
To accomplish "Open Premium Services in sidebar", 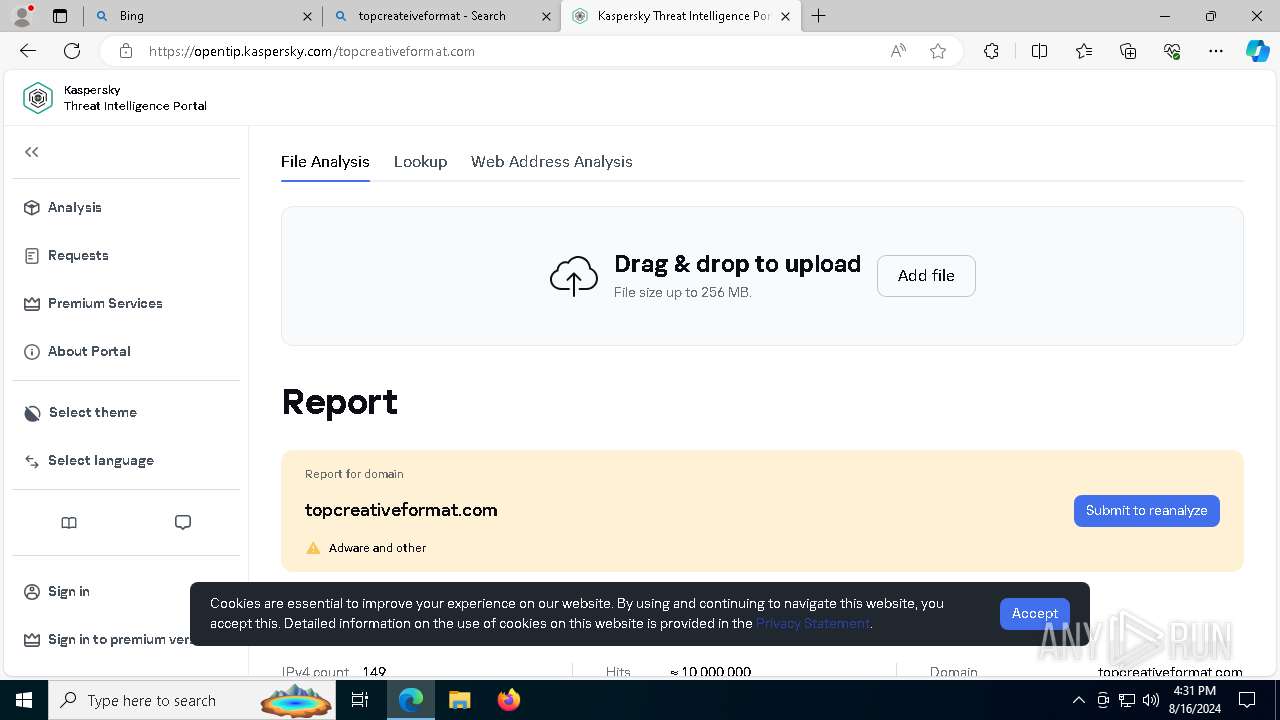I will [92, 303].
